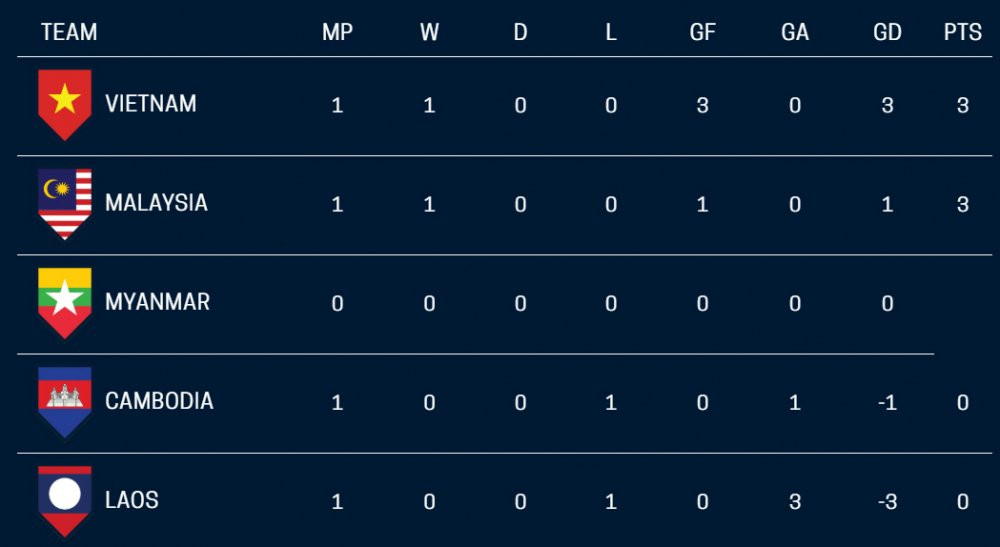The image size is (1000, 547).
Task: Click the GA column header
Action: point(795,32)
